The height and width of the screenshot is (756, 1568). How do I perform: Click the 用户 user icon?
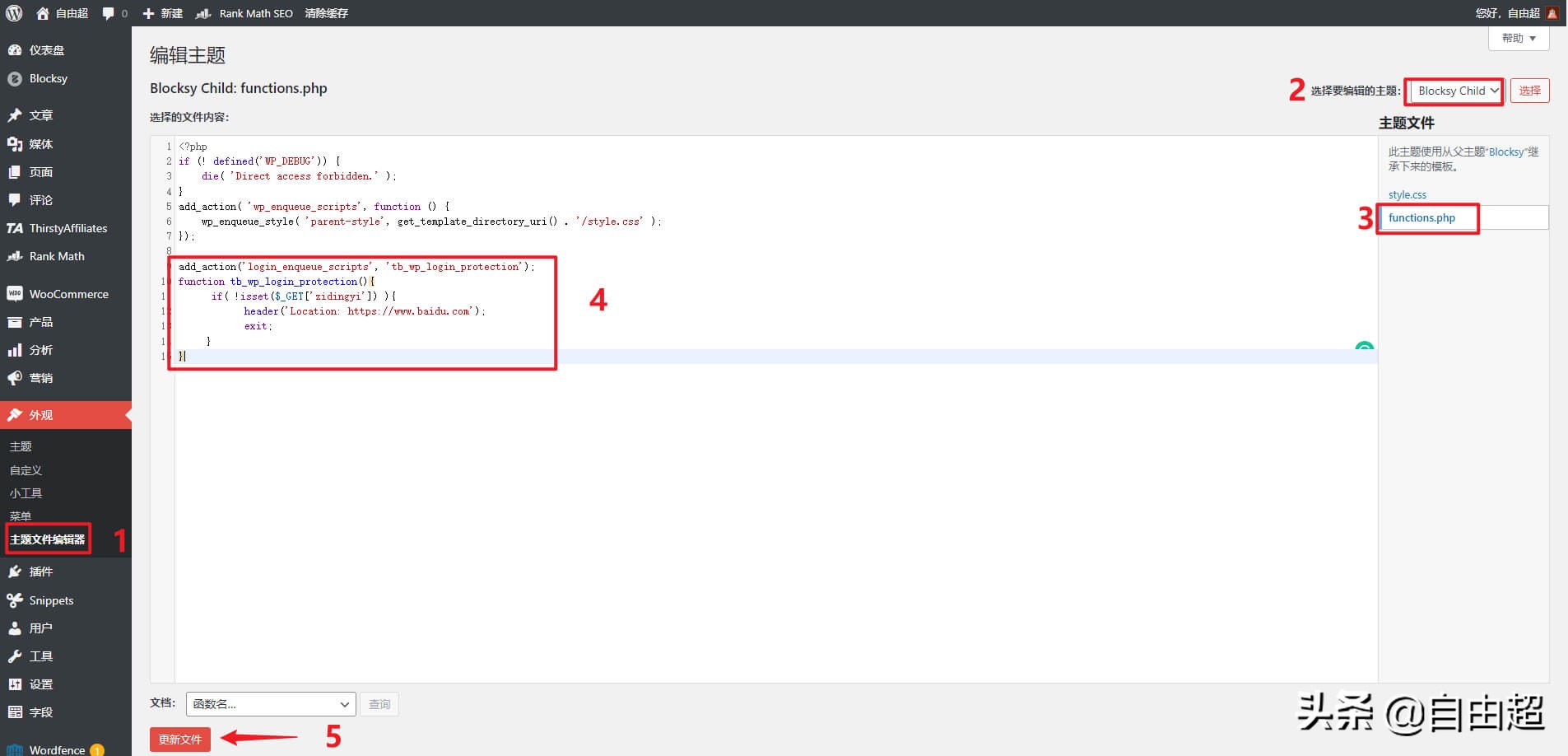(15, 628)
